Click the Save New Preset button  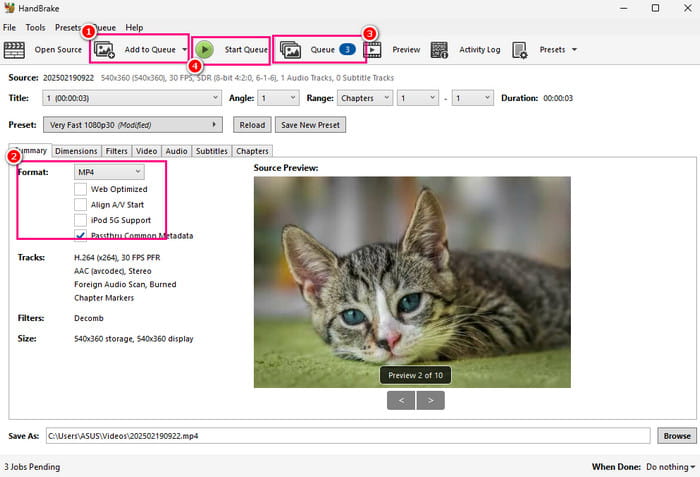[310, 125]
